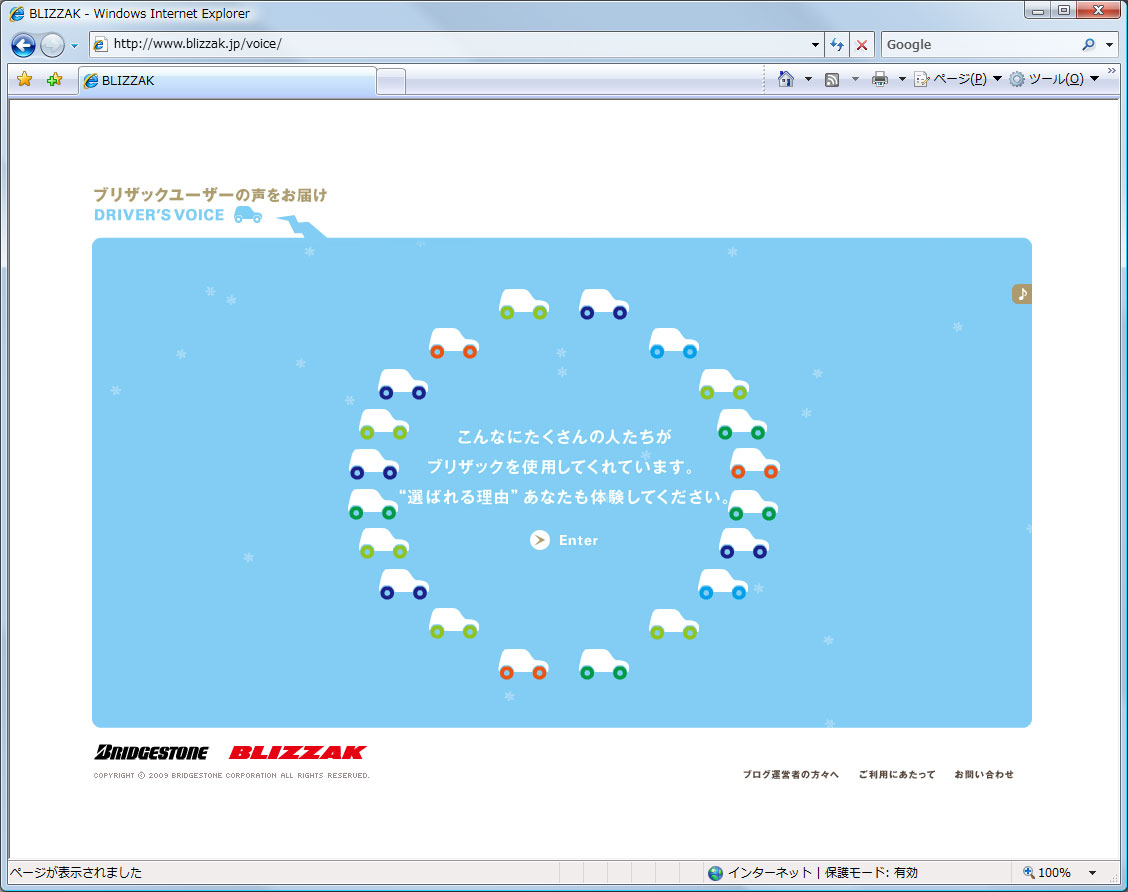
Task: Click the browser Forward arrow button
Action: pos(52,45)
